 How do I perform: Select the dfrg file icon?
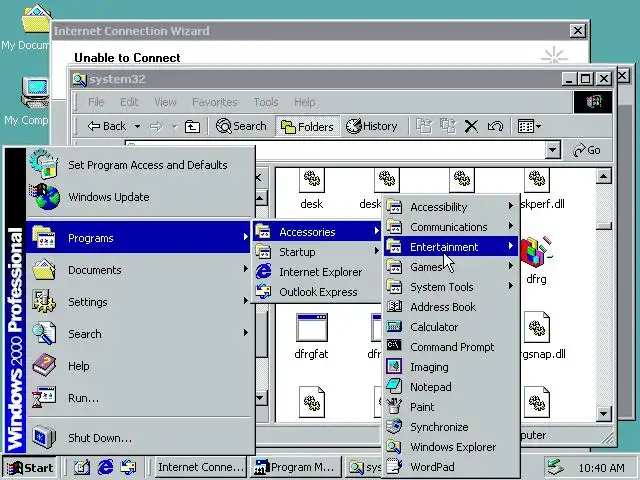[x=536, y=253]
